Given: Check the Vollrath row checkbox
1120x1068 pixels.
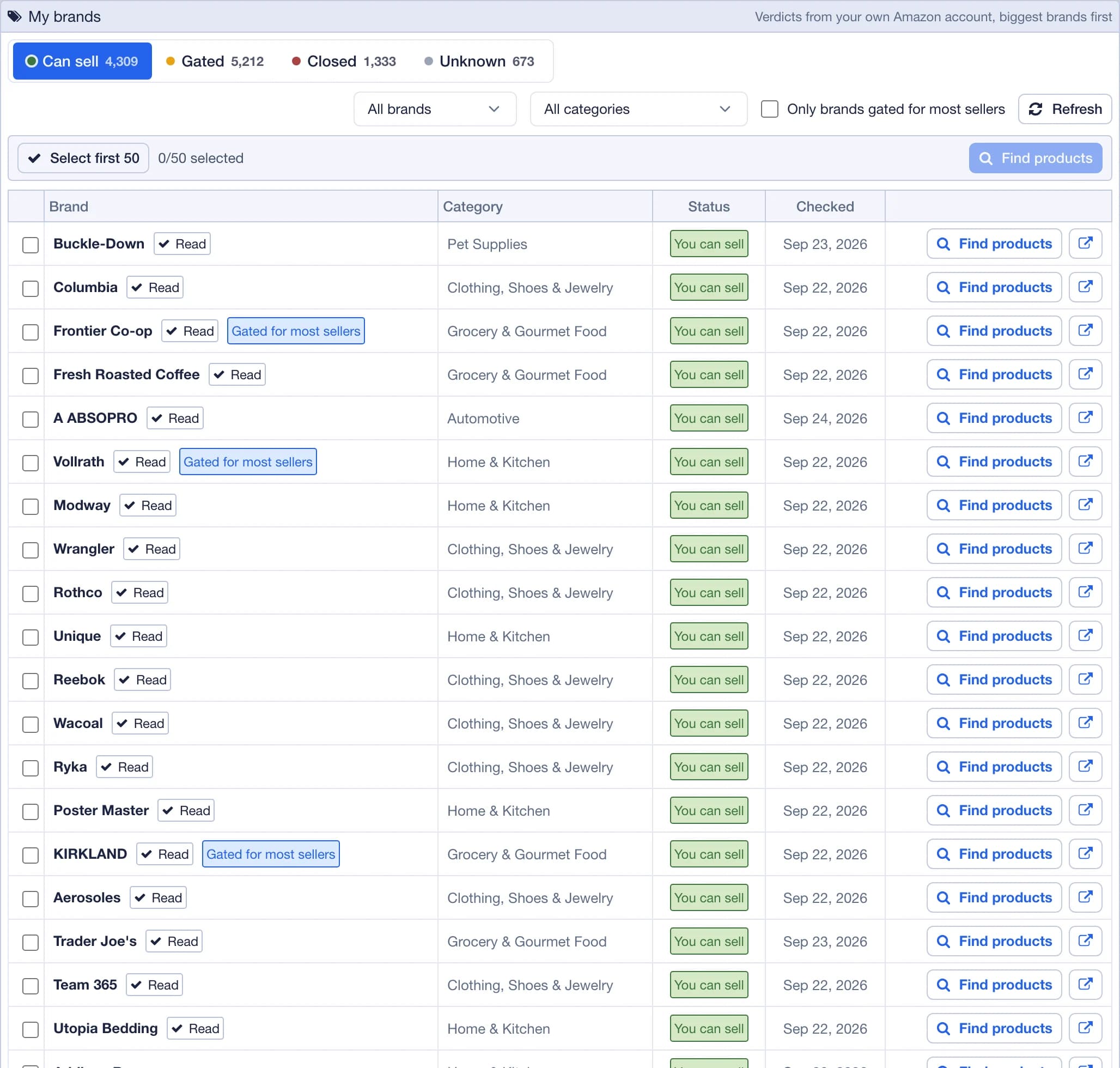Looking at the screenshot, I should 30,463.
